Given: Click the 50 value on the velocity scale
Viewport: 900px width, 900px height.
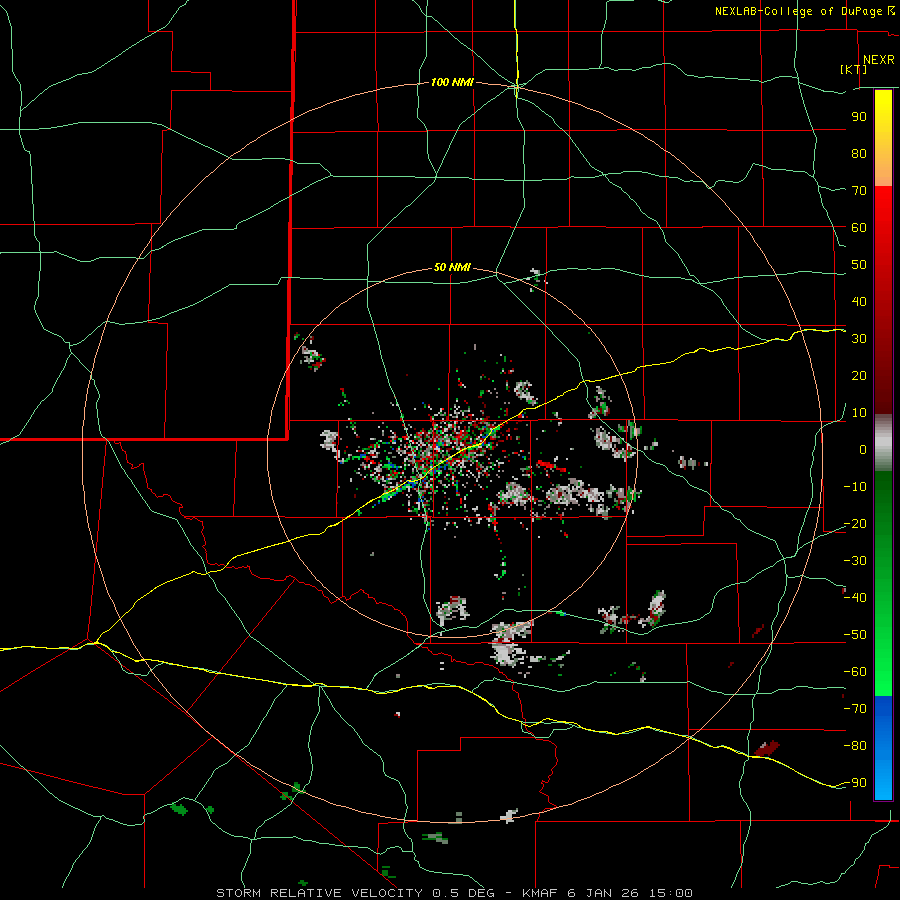Looking at the screenshot, I should (x=859, y=265).
